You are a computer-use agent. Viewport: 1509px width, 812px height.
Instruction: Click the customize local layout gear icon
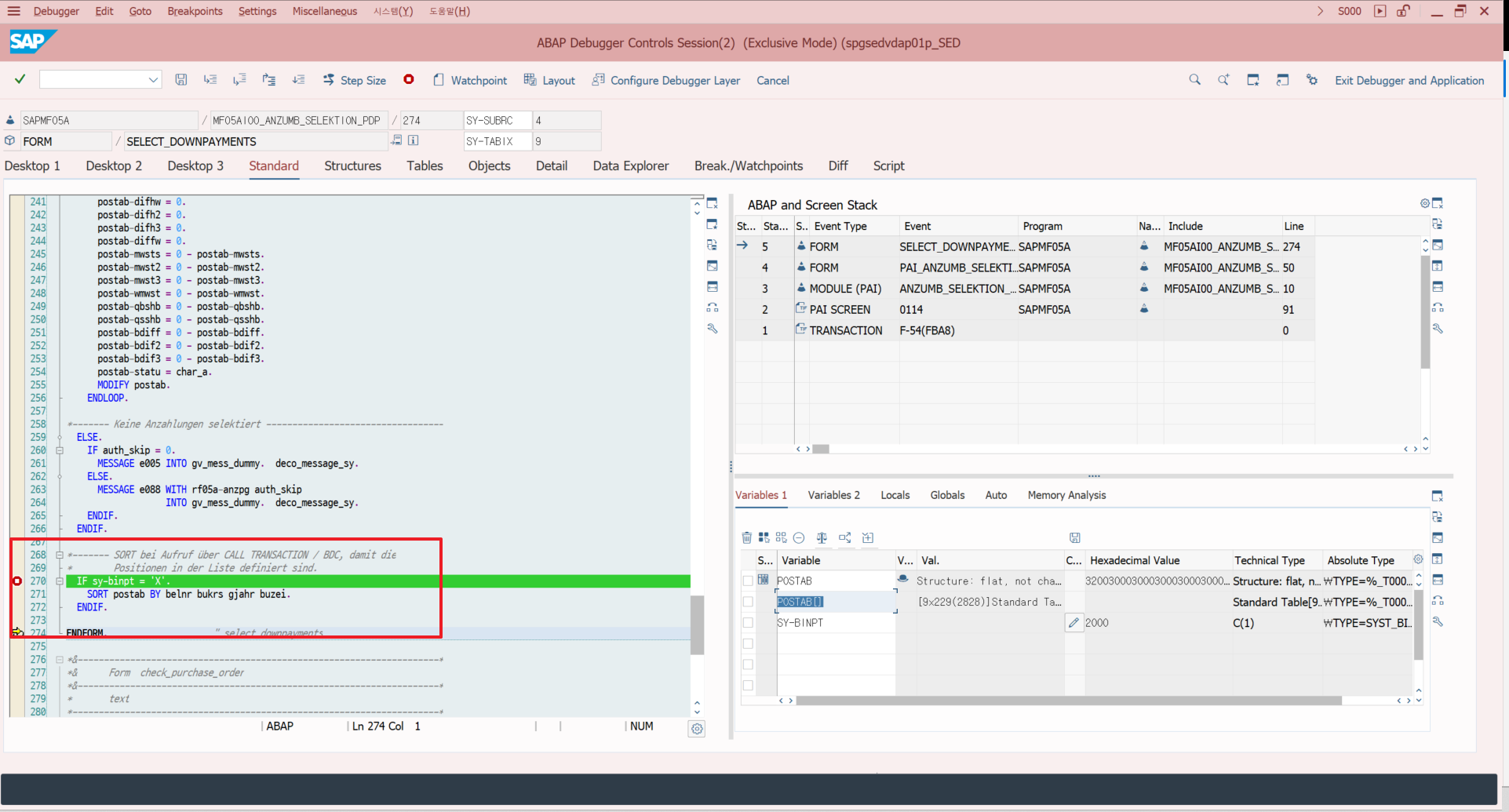[x=1312, y=79]
